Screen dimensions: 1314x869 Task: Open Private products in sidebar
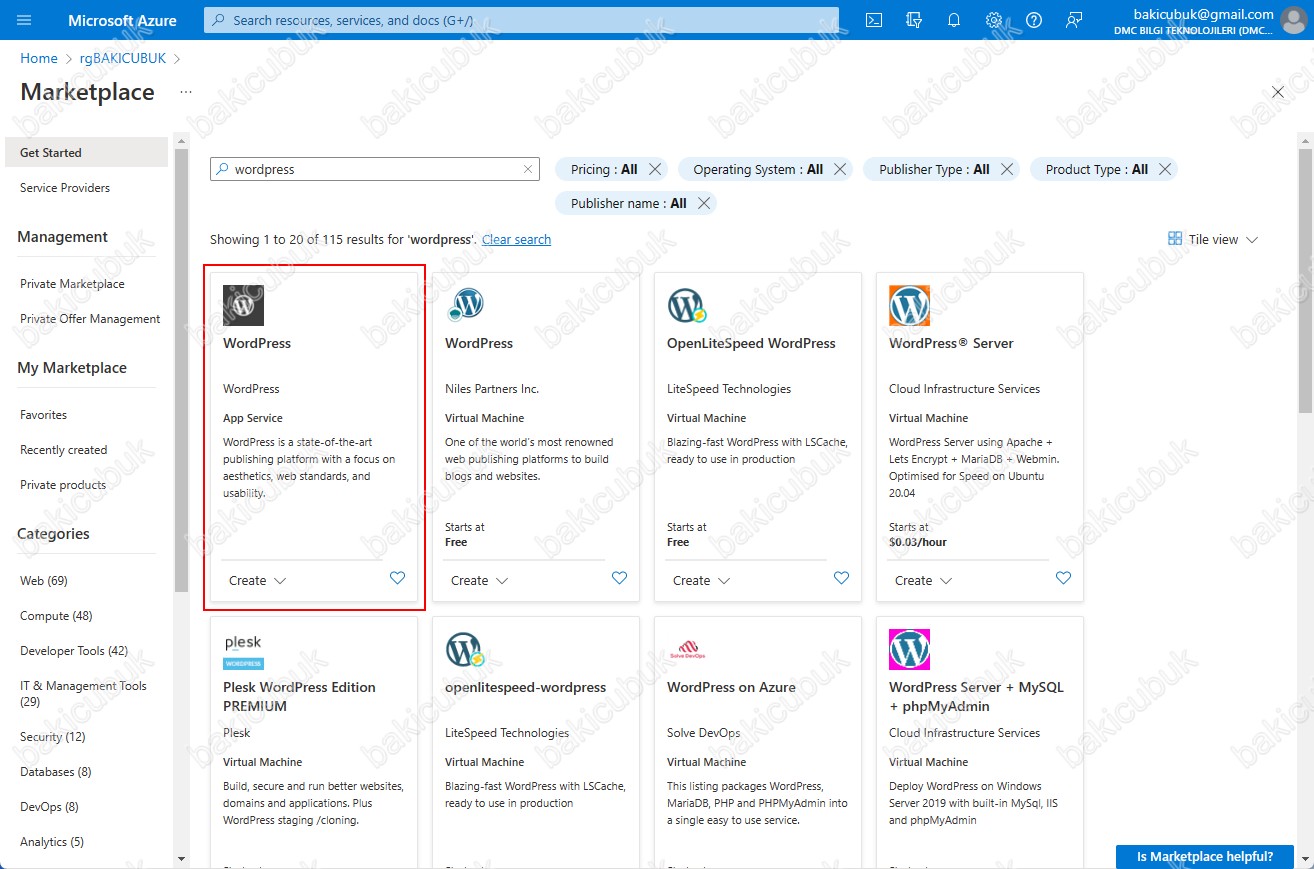pyautogui.click(x=63, y=484)
